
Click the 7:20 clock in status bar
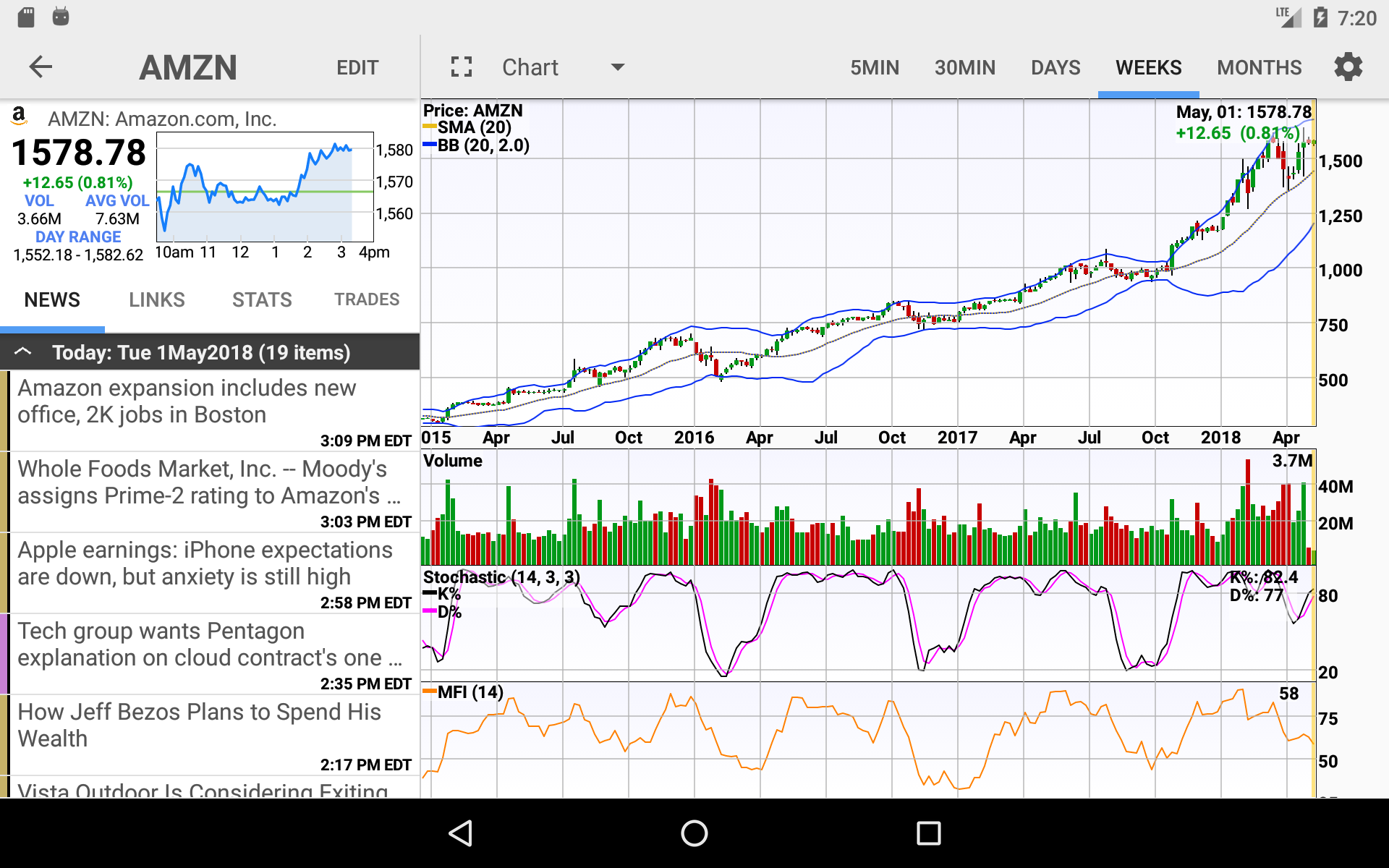point(1356,18)
